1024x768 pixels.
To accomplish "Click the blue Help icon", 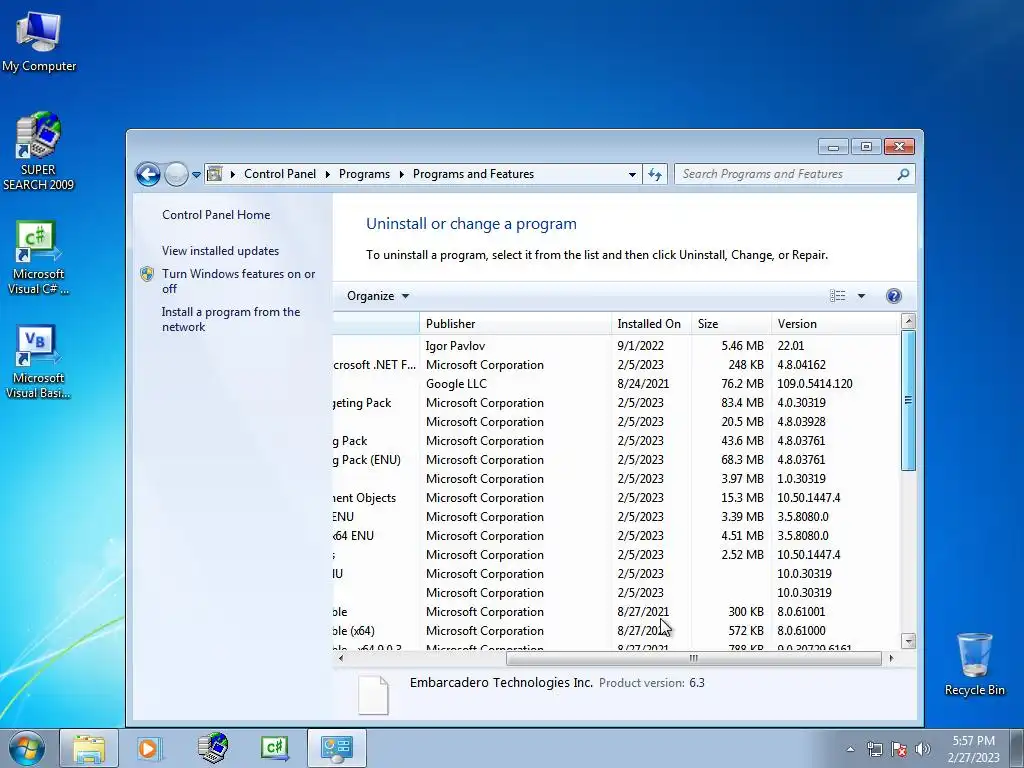I will coord(893,296).
